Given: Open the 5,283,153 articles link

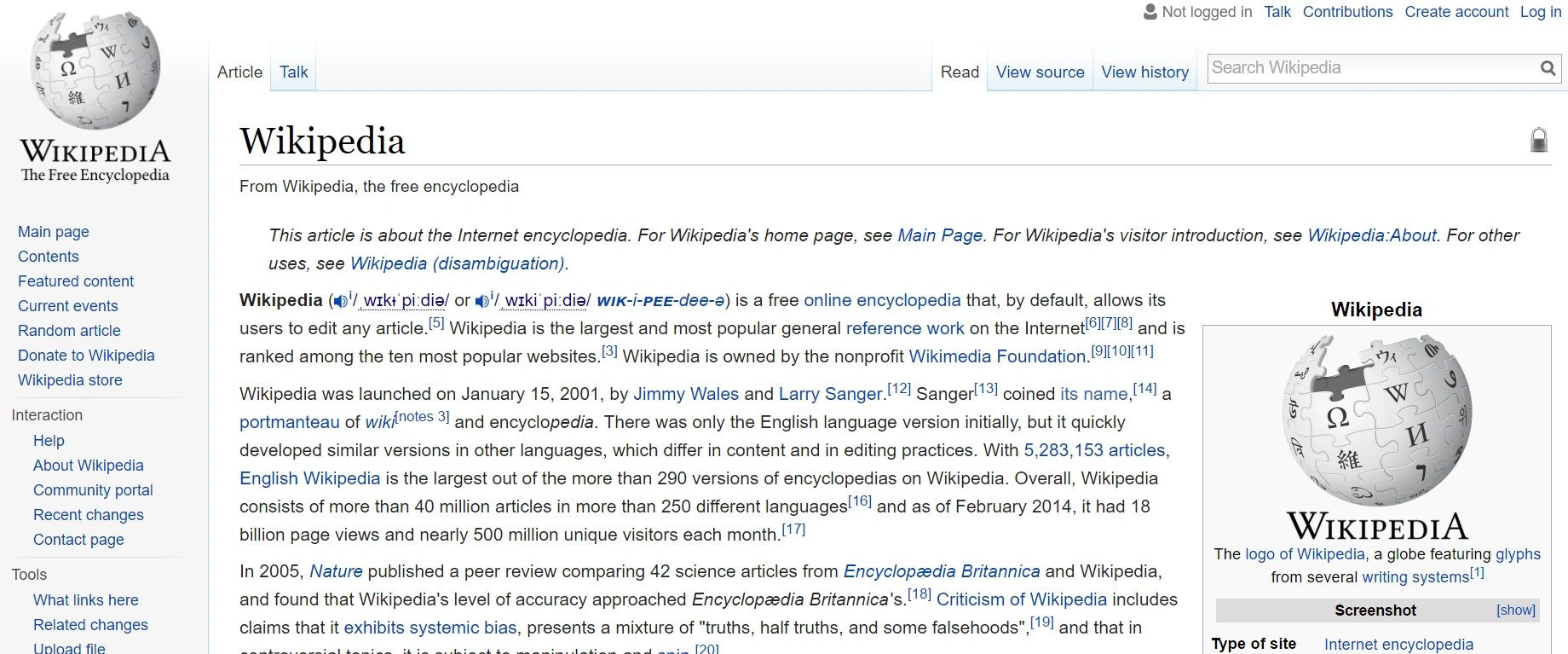Looking at the screenshot, I should click(x=1094, y=450).
